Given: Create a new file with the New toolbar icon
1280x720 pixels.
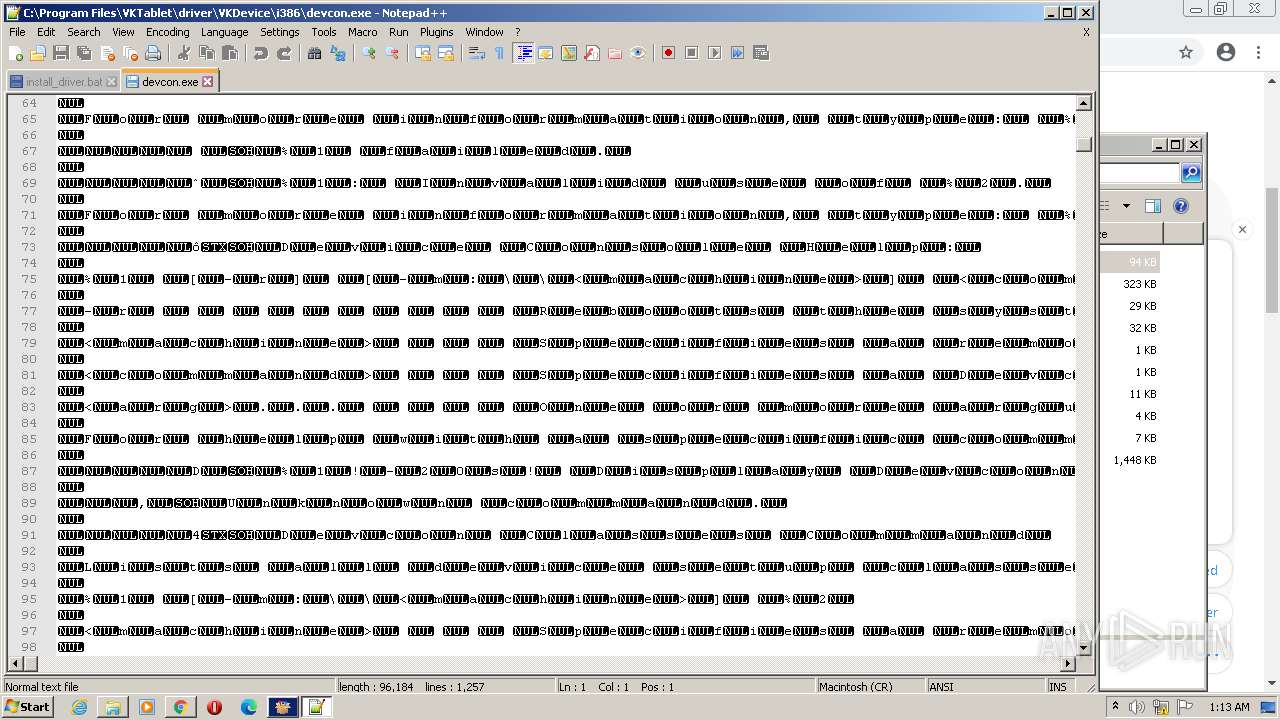Looking at the screenshot, I should click(15, 53).
